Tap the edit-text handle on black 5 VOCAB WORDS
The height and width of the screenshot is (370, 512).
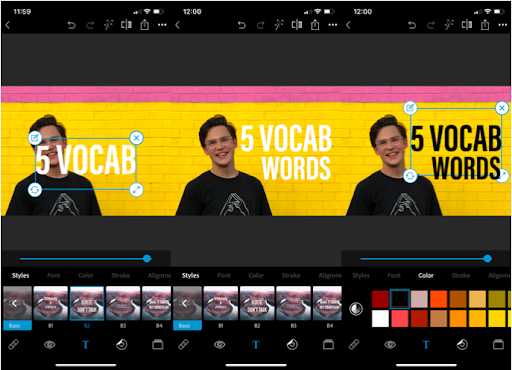click(410, 108)
